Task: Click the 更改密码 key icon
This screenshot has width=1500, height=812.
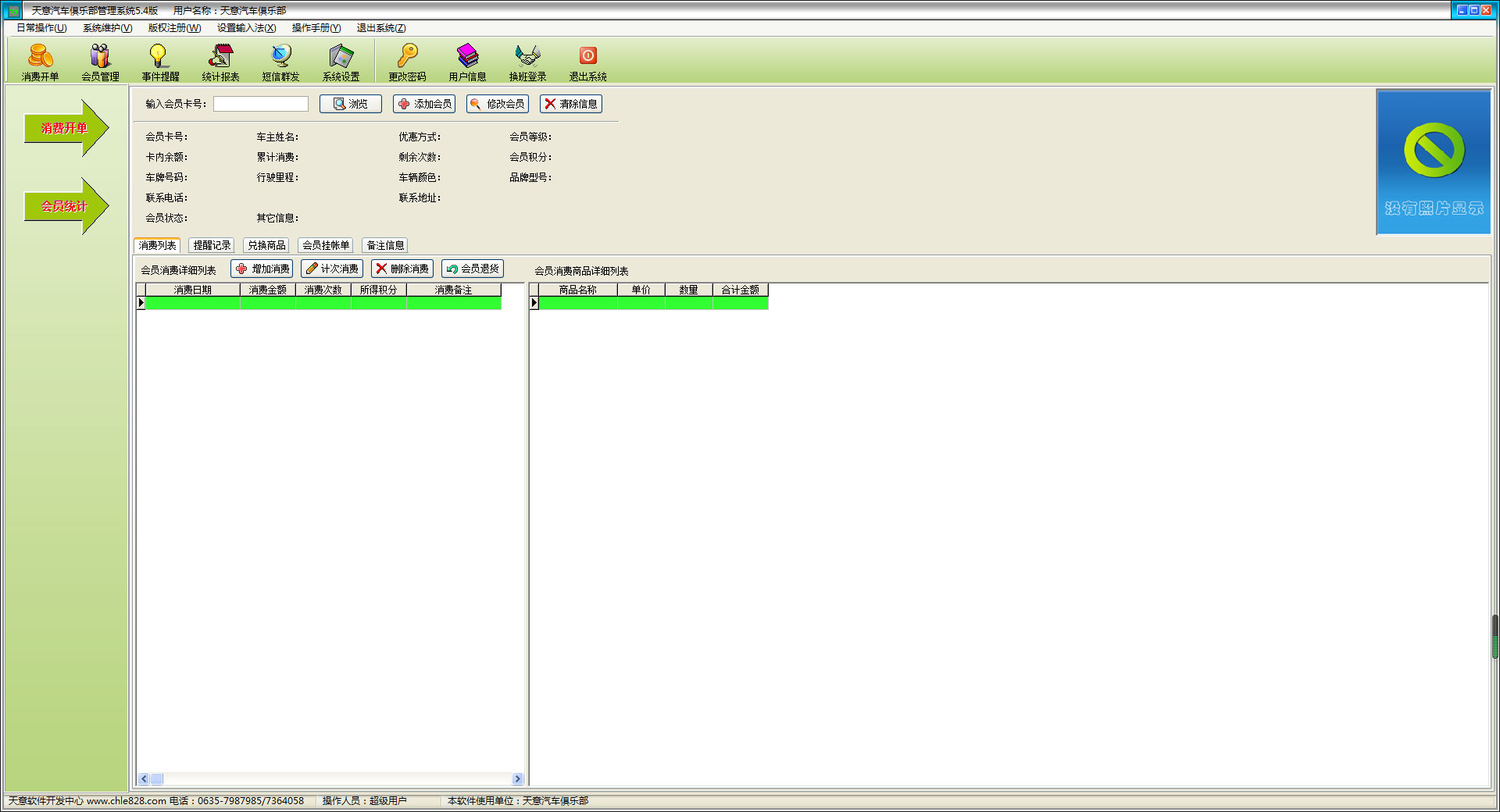Action: (407, 55)
